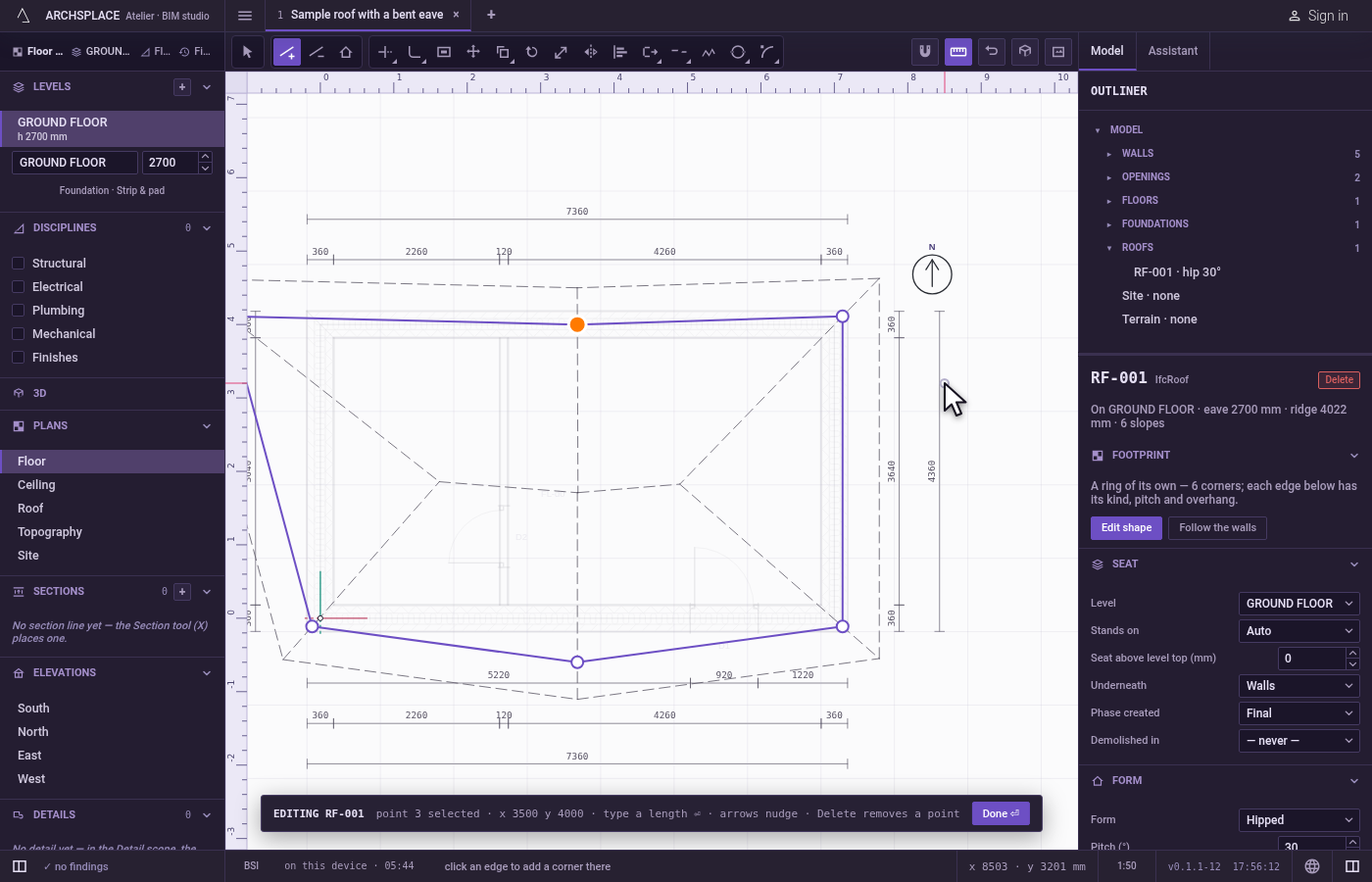The height and width of the screenshot is (882, 1372).
Task: Switch to the Assistant tab
Action: (1172, 51)
